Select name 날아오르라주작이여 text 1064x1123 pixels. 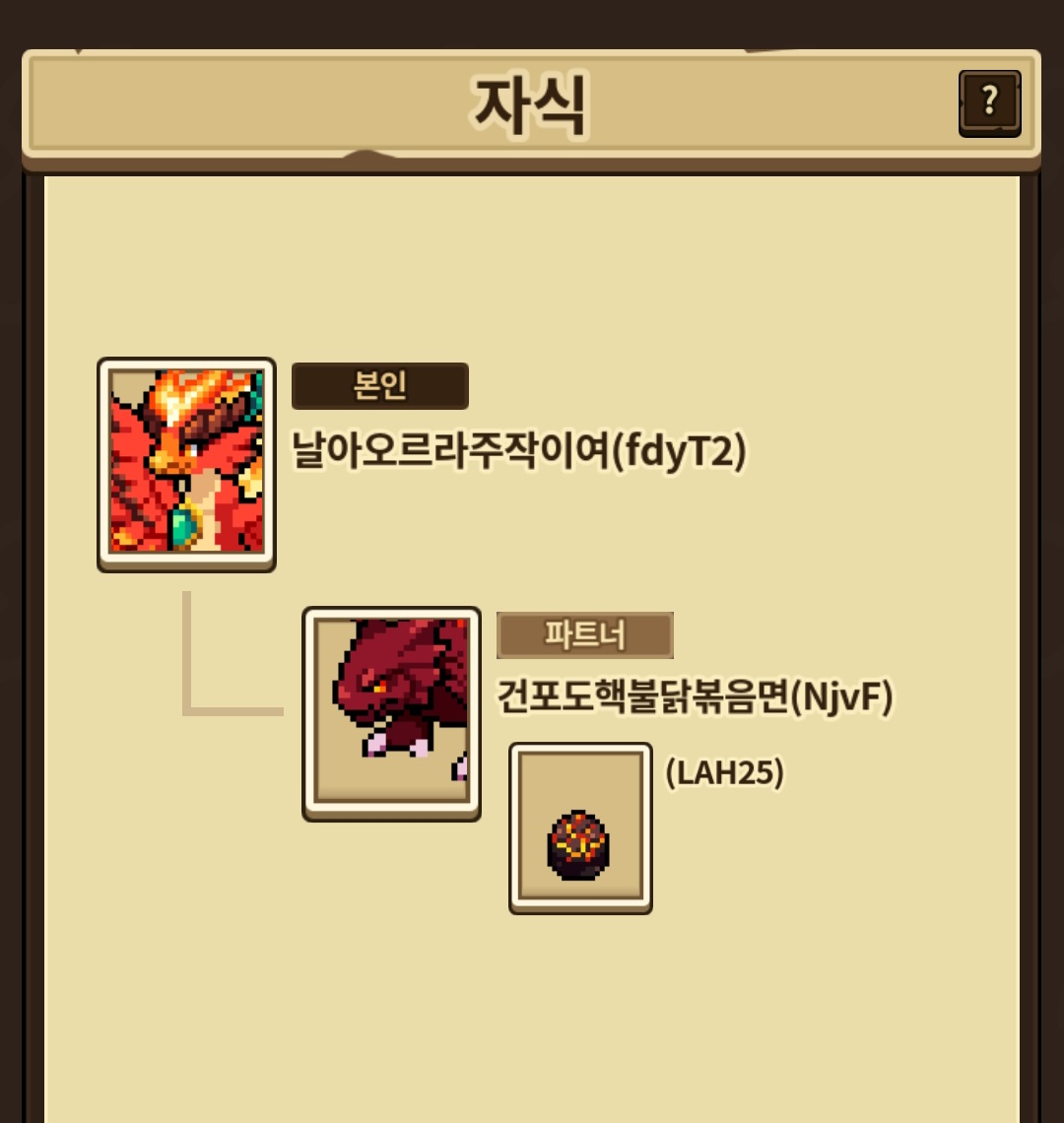coord(450,450)
